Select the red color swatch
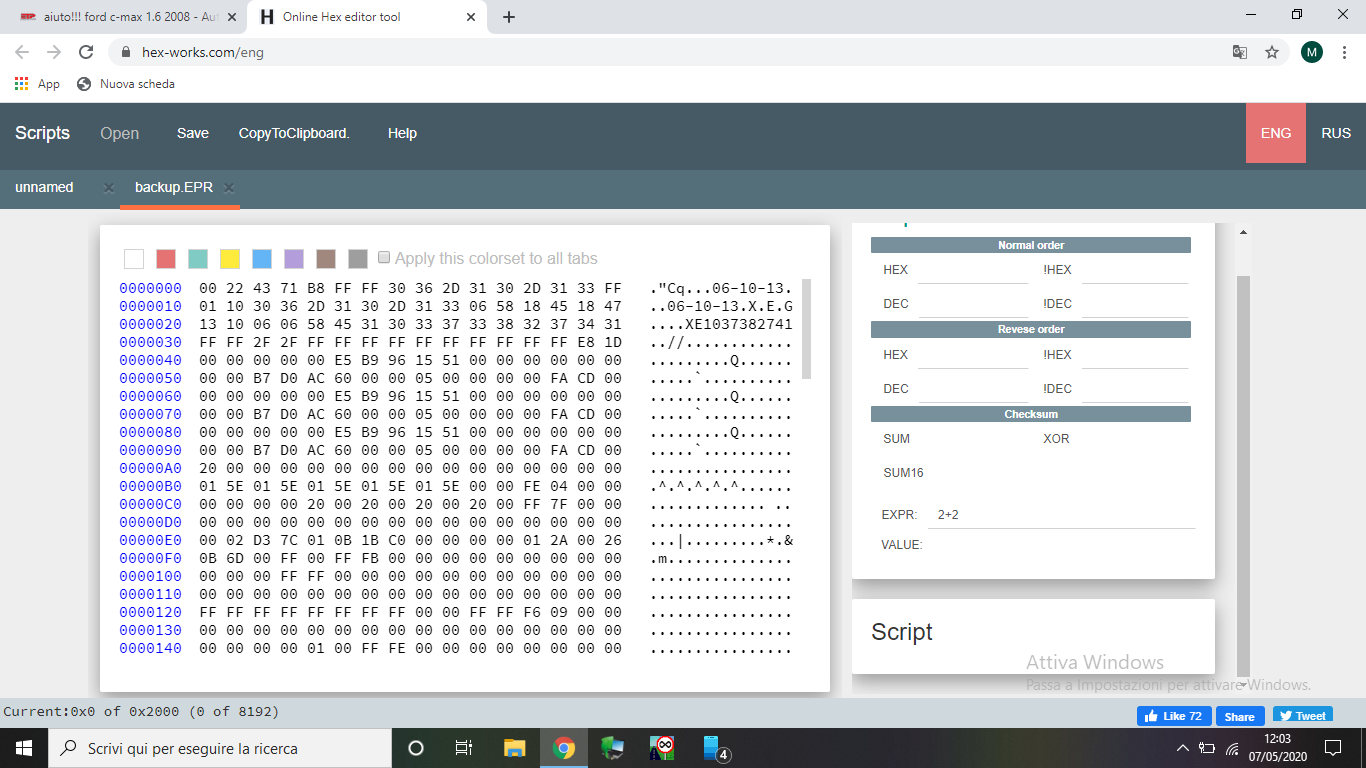The height and width of the screenshot is (768, 1366). (x=166, y=259)
